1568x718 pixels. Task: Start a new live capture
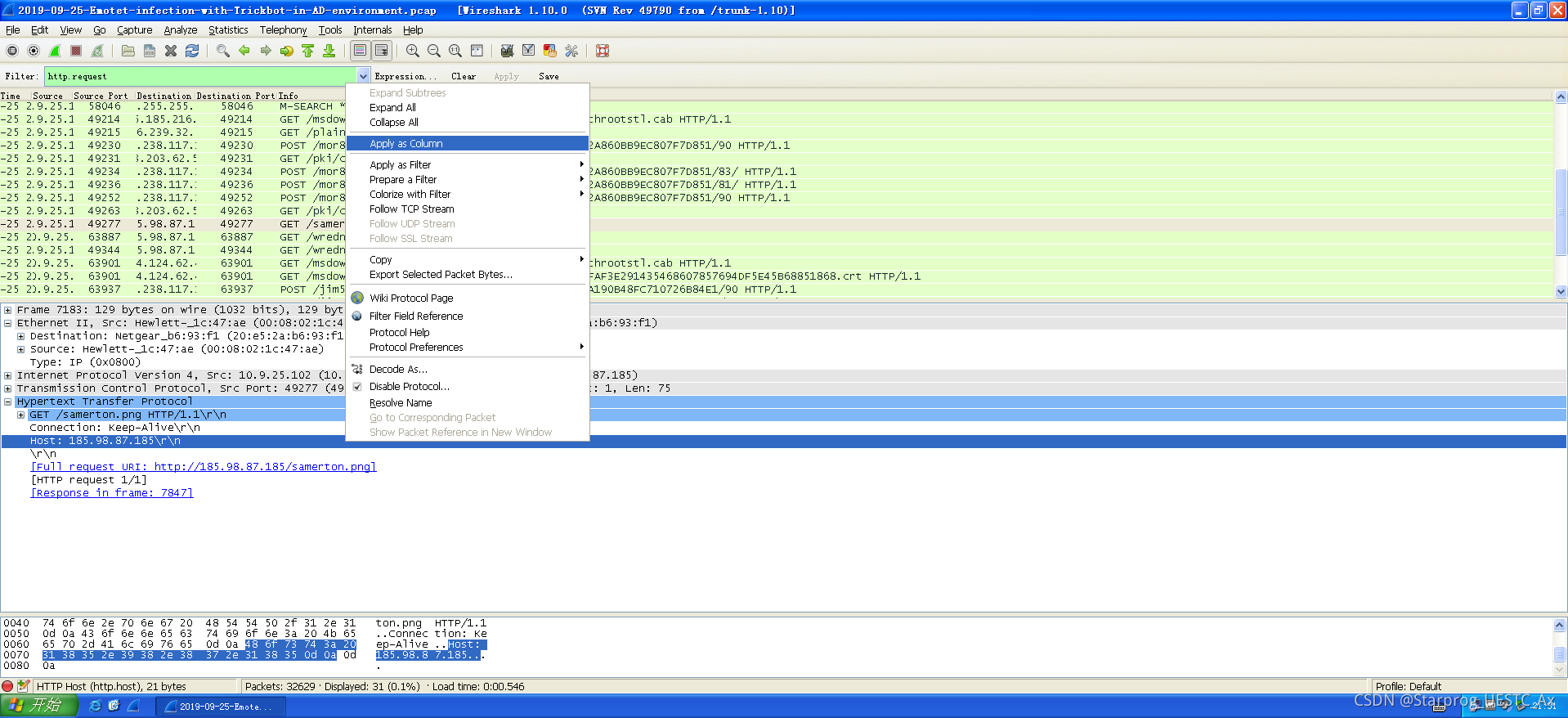point(55,51)
